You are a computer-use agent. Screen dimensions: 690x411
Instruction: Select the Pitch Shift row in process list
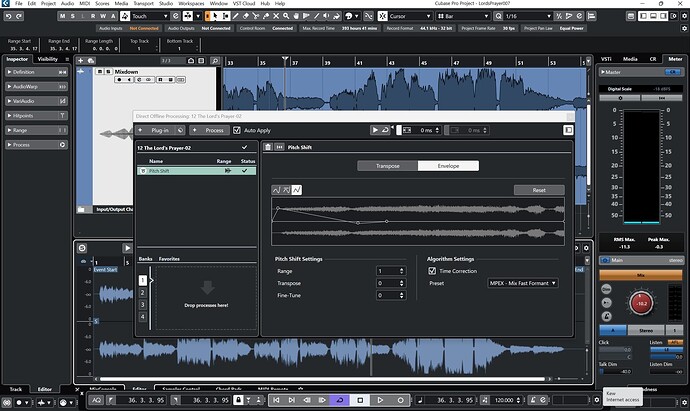196,171
